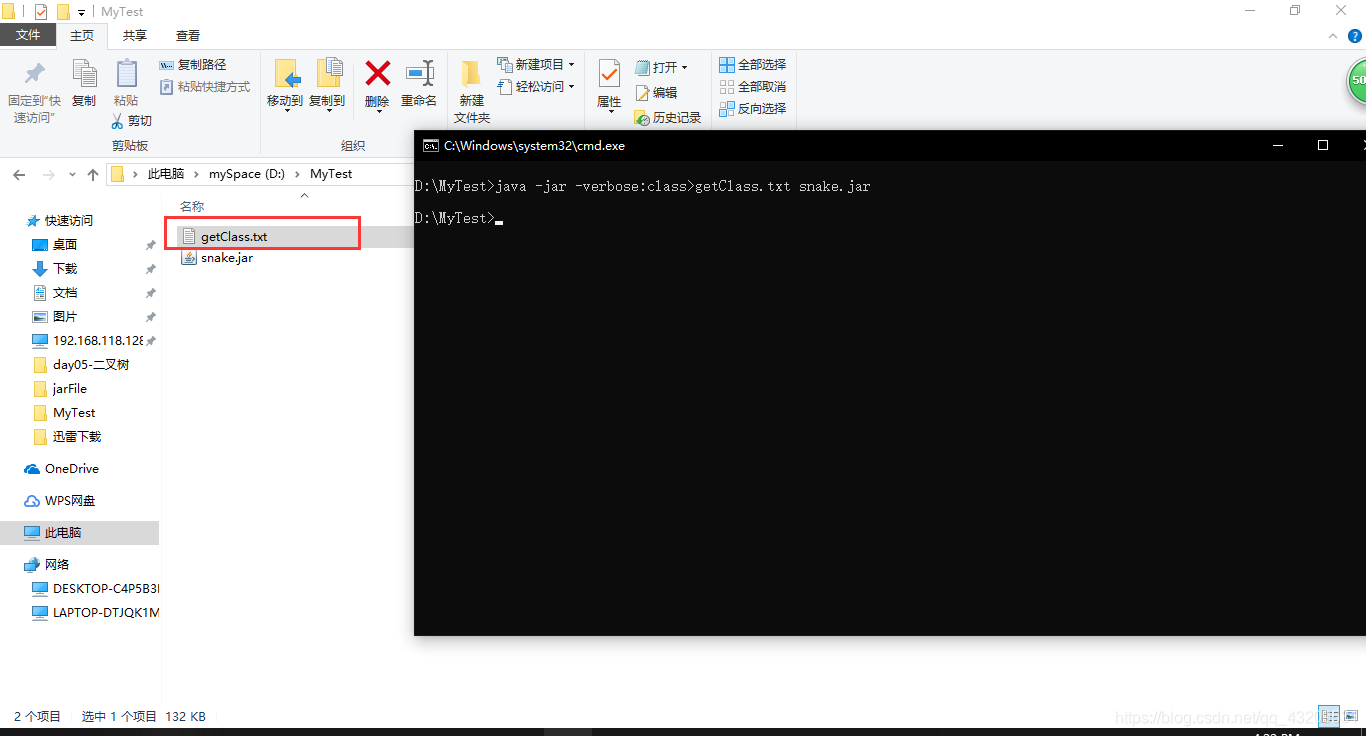Viewport: 1366px width, 736px height.
Task: Click Invert selection (反向选择)
Action: coord(753,109)
